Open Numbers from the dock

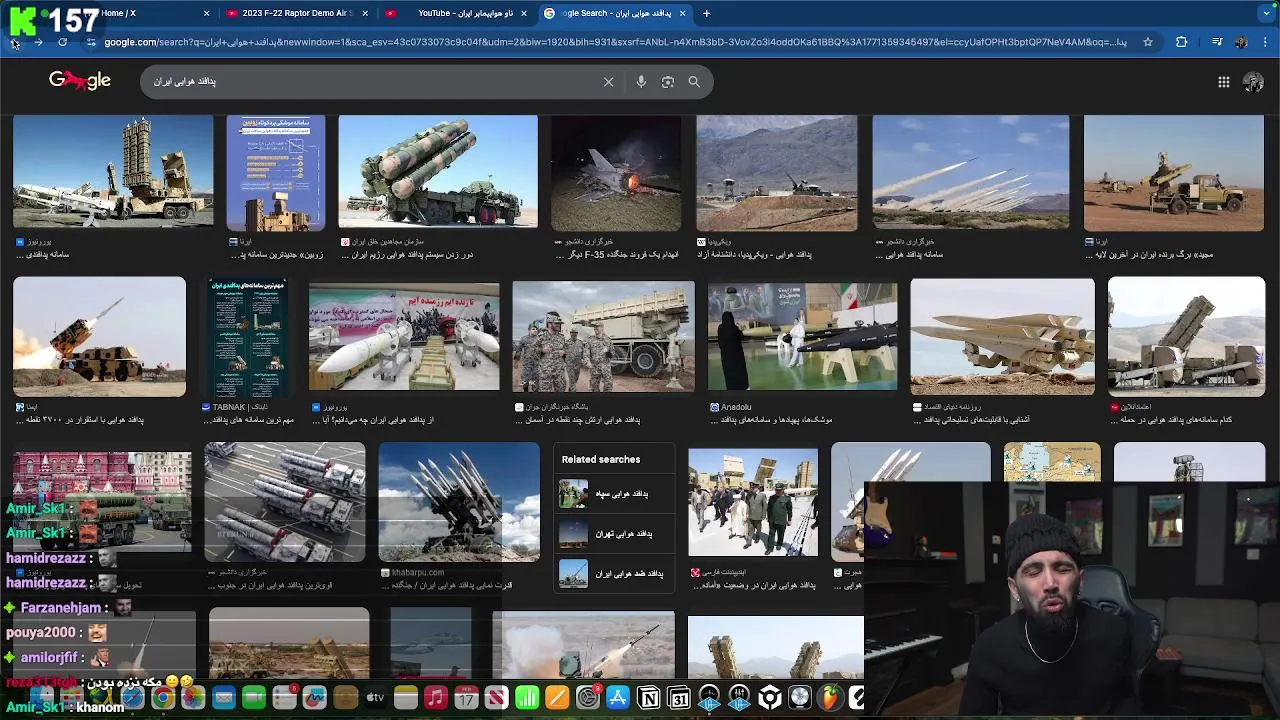pyautogui.click(x=527, y=698)
